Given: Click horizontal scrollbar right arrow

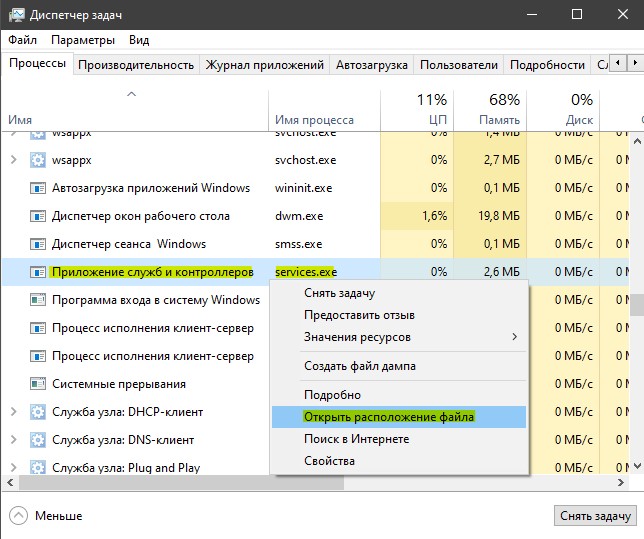Looking at the screenshot, I should (x=621, y=482).
